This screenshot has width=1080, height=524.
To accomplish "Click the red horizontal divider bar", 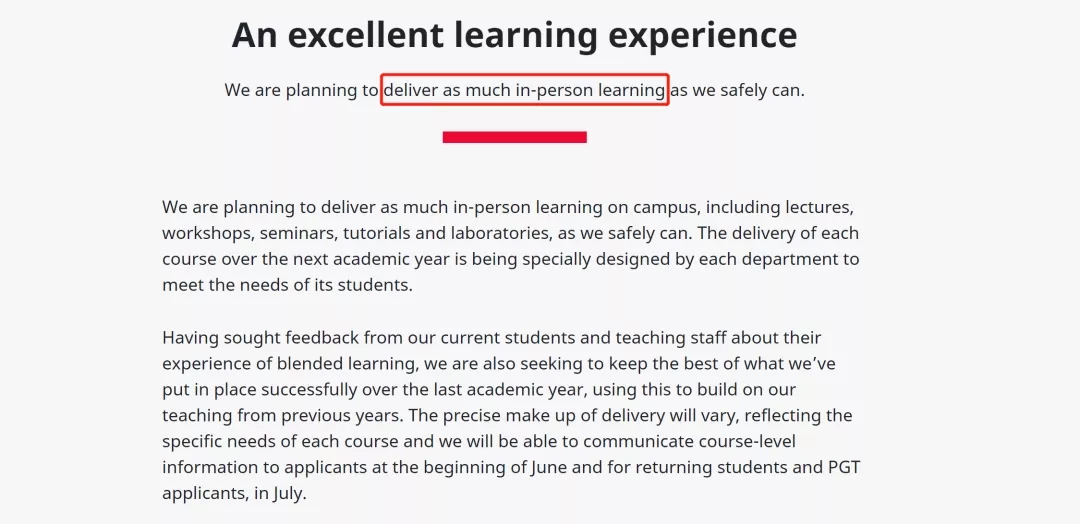I will tap(515, 137).
